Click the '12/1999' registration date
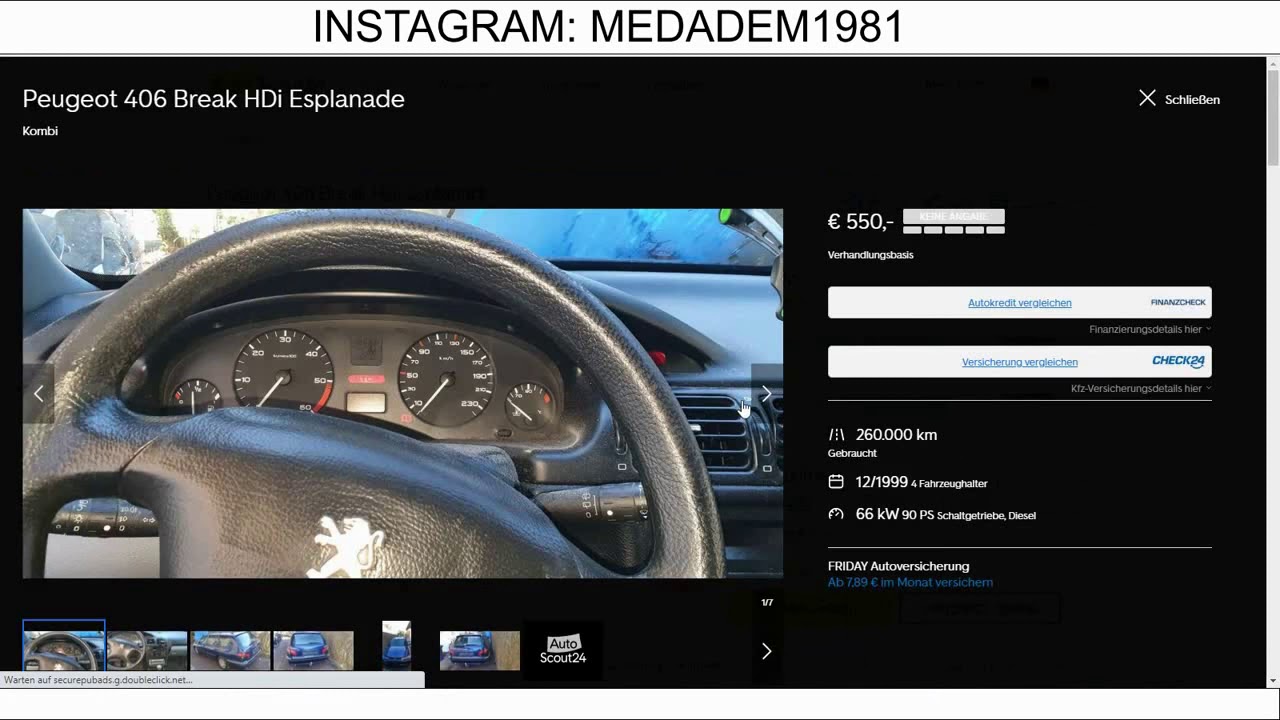 (881, 482)
